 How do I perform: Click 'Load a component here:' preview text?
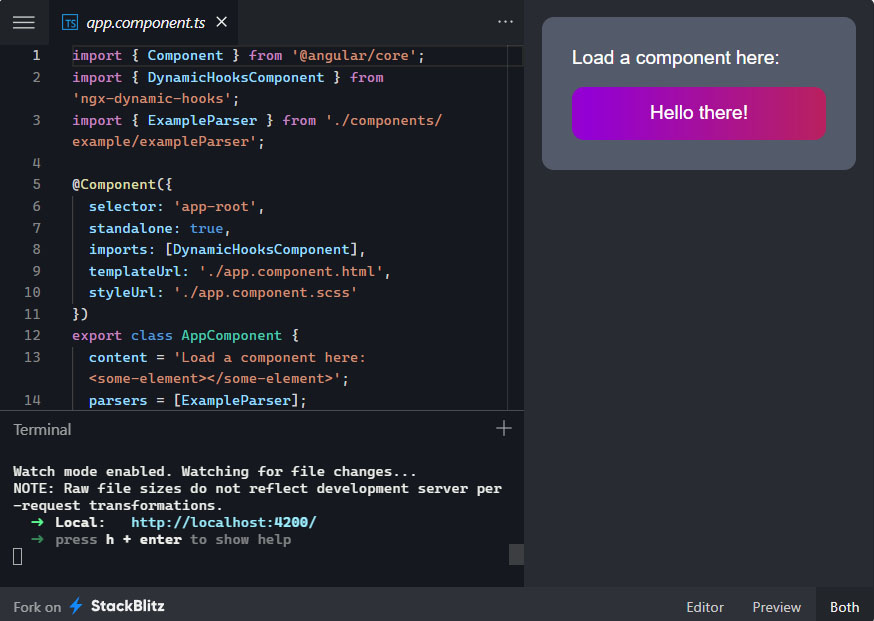pyautogui.click(x=675, y=58)
